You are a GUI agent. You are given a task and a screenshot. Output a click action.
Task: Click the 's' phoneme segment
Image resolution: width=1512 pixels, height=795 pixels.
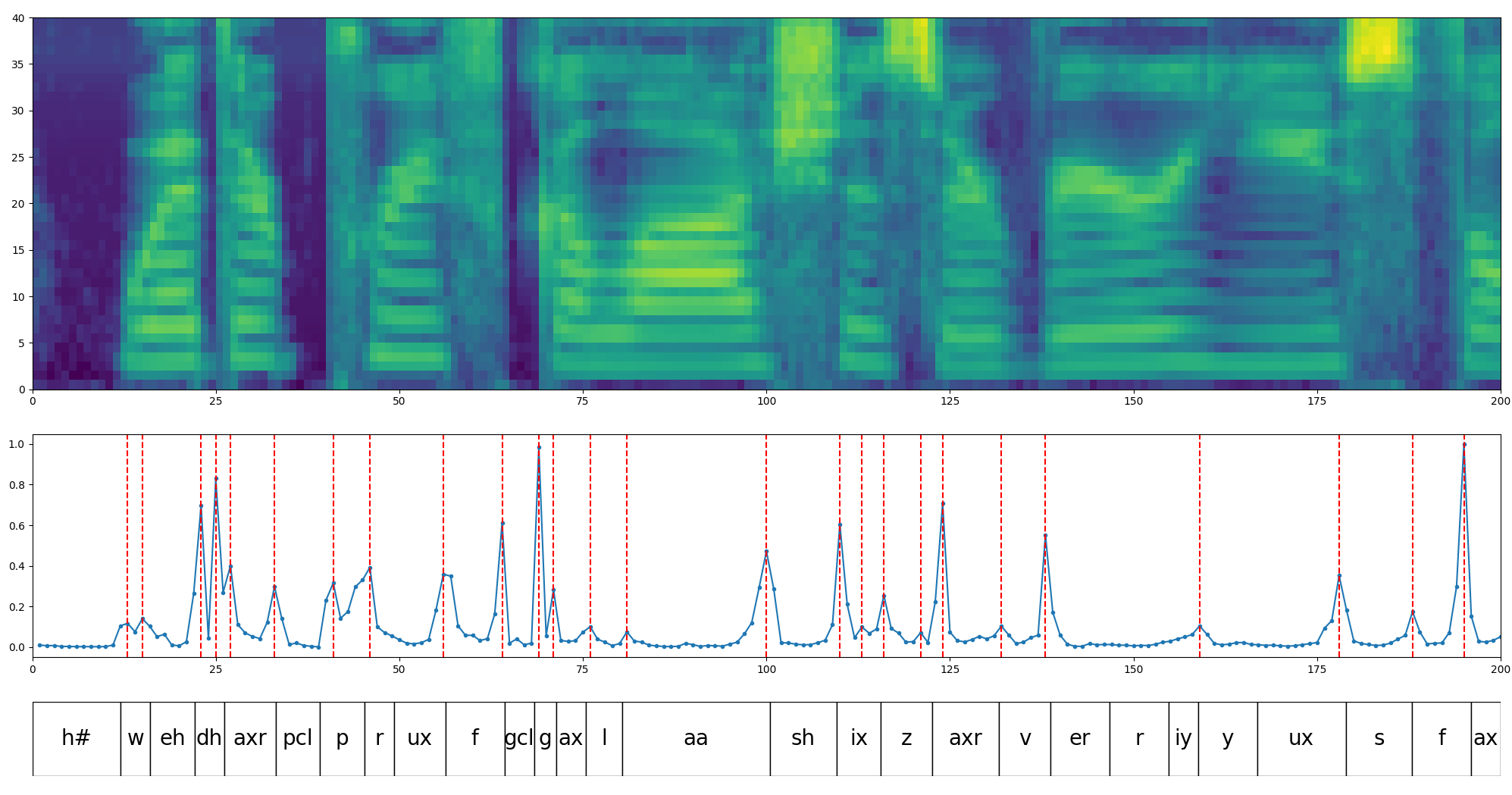(x=1379, y=738)
